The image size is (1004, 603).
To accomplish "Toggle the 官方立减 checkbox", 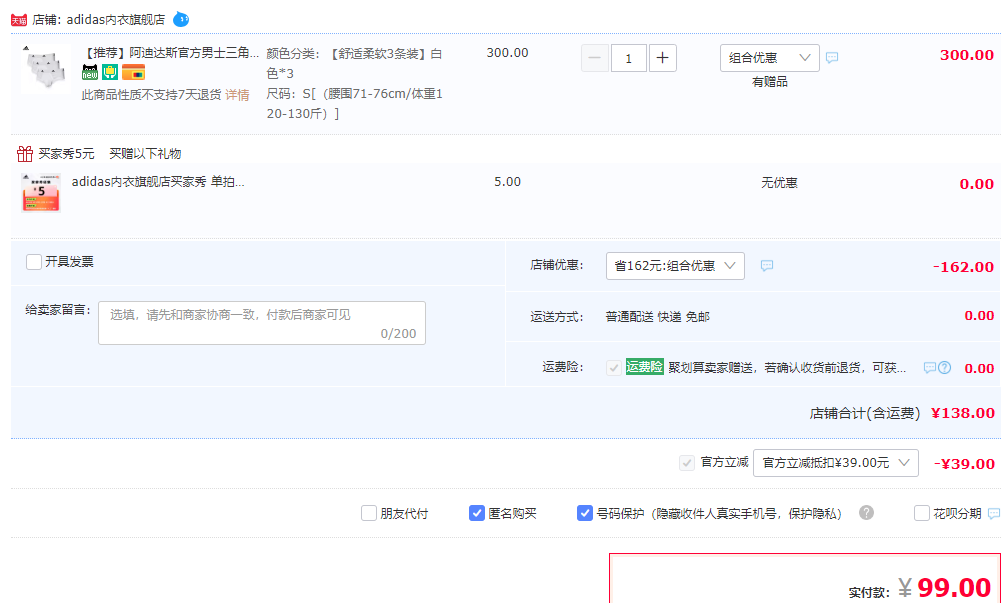I will (x=686, y=462).
